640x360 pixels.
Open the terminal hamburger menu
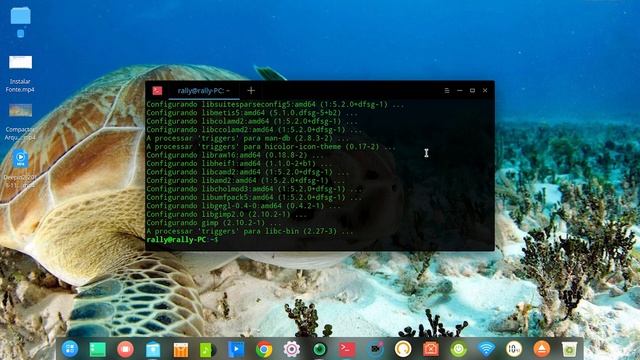(447, 90)
